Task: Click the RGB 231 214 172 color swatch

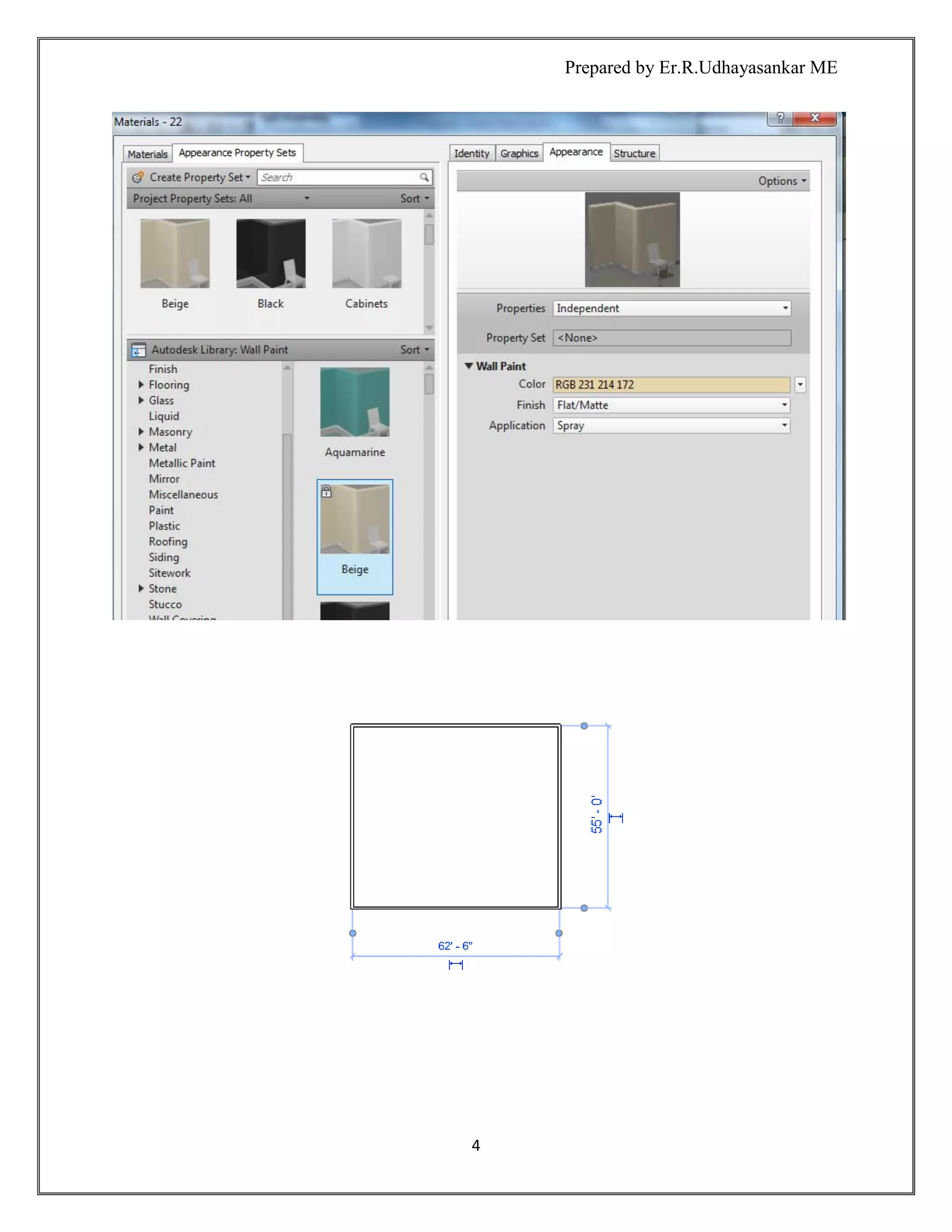Action: pos(671,385)
